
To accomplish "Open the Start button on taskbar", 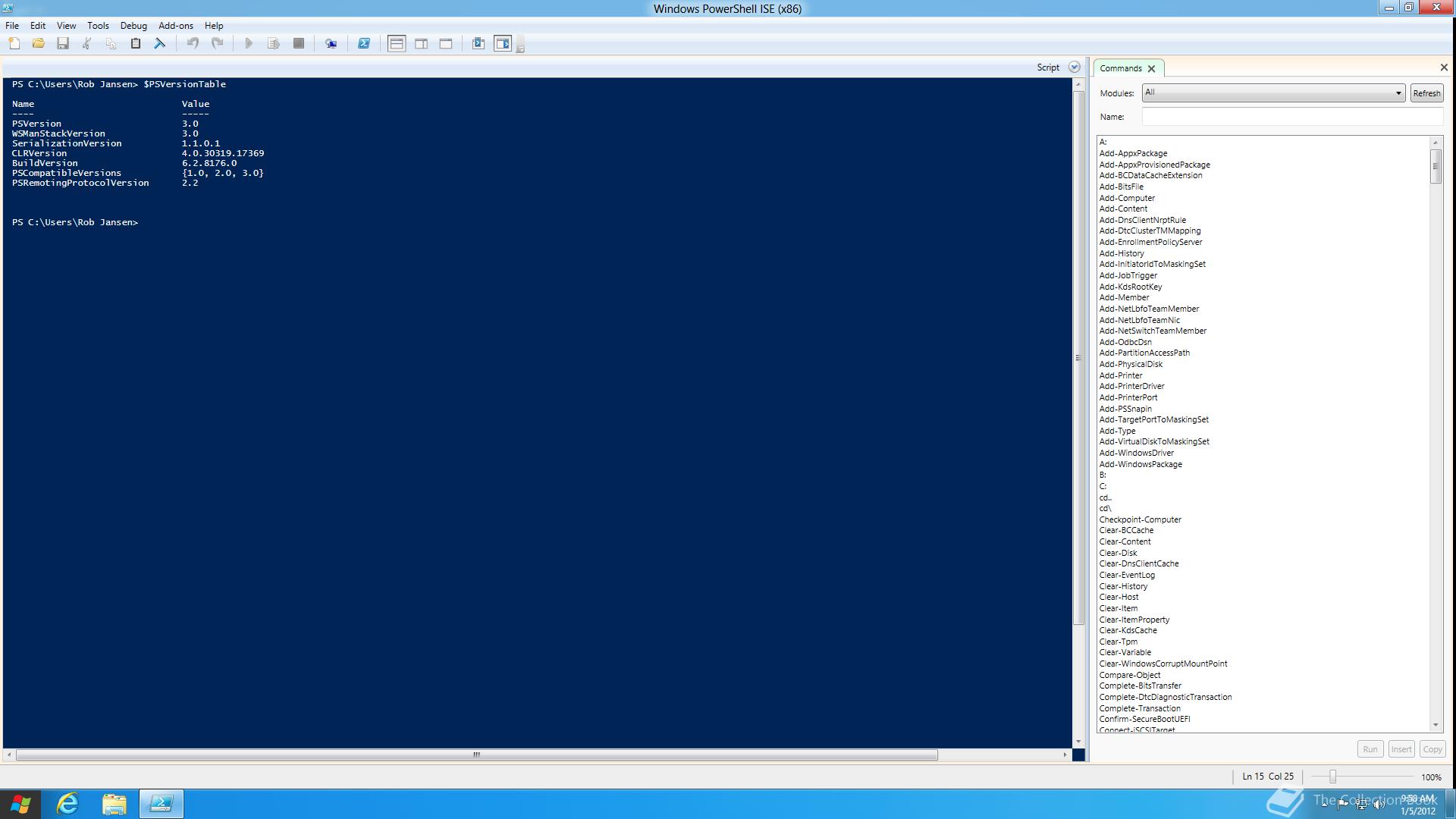I will pos(20,804).
